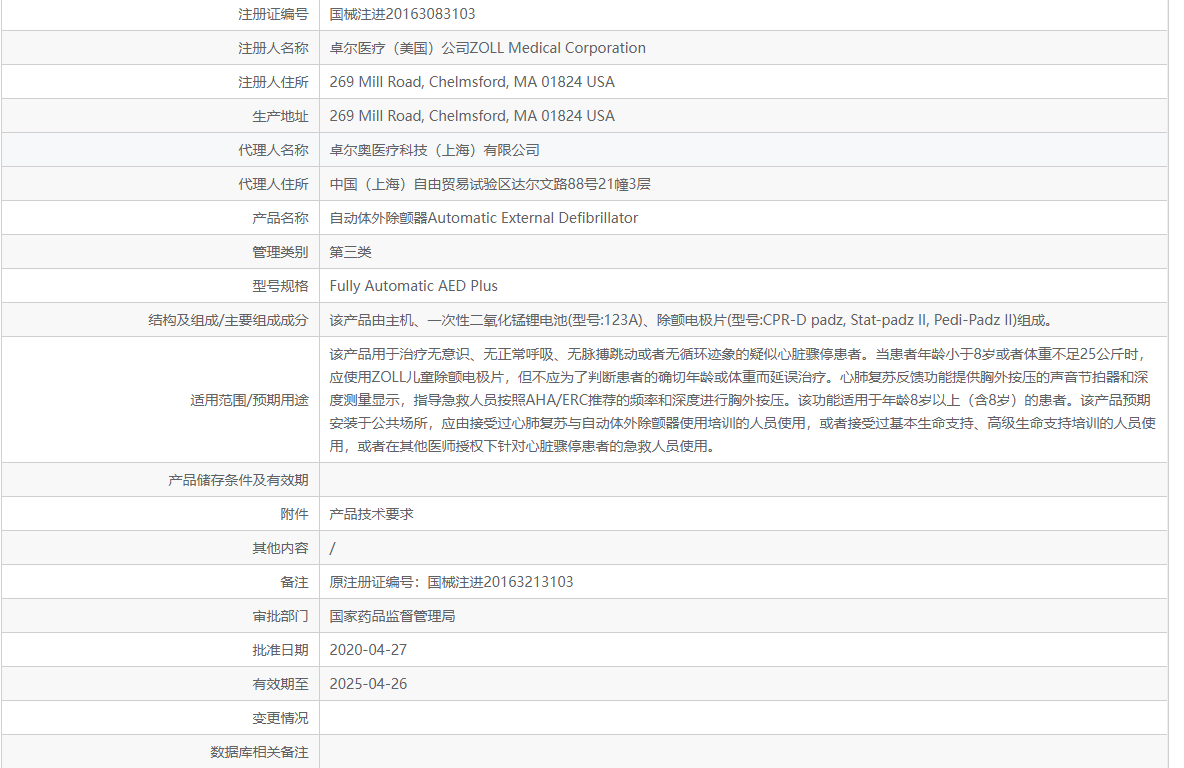
Task: Select the 代理人名称 label
Action: [273, 150]
